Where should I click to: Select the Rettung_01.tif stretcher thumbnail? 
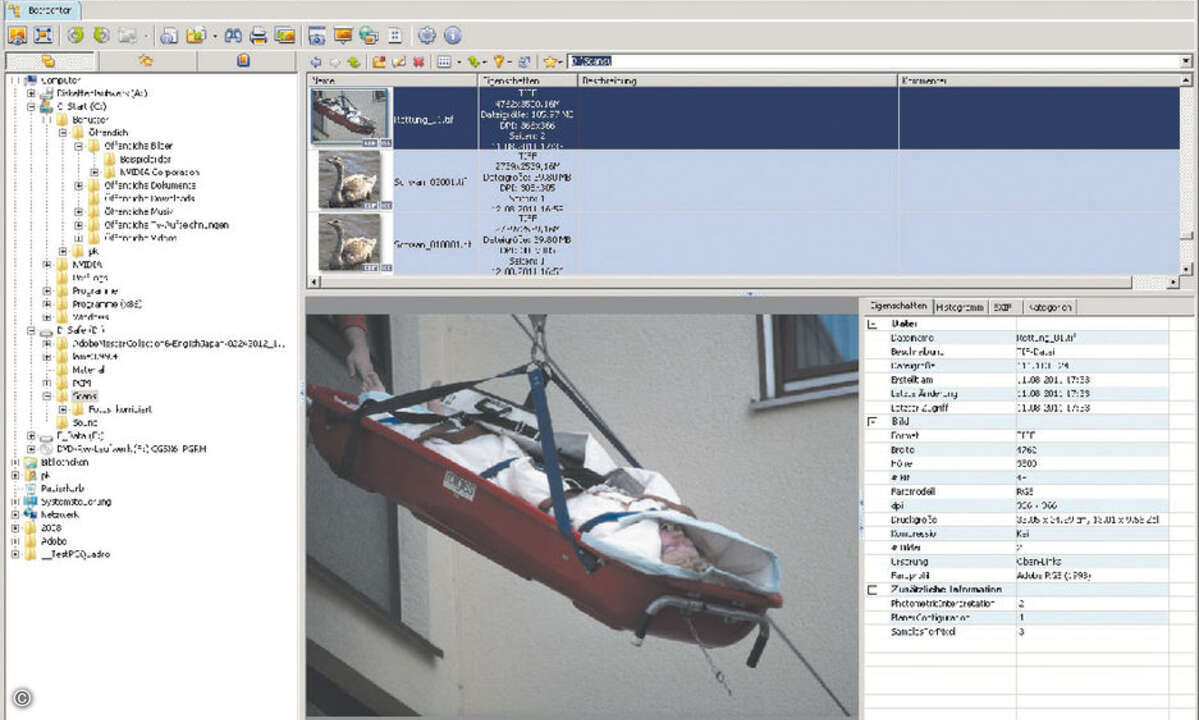(x=350, y=117)
